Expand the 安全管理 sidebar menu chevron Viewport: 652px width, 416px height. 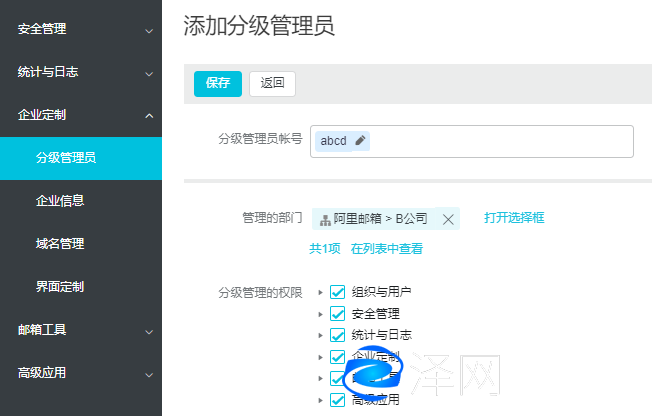coord(149,30)
